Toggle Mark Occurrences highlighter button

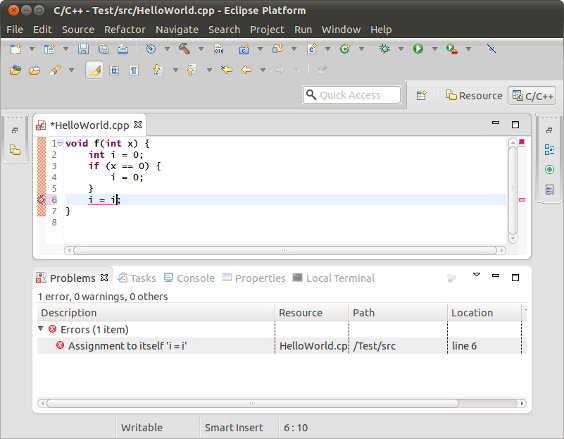pos(95,70)
